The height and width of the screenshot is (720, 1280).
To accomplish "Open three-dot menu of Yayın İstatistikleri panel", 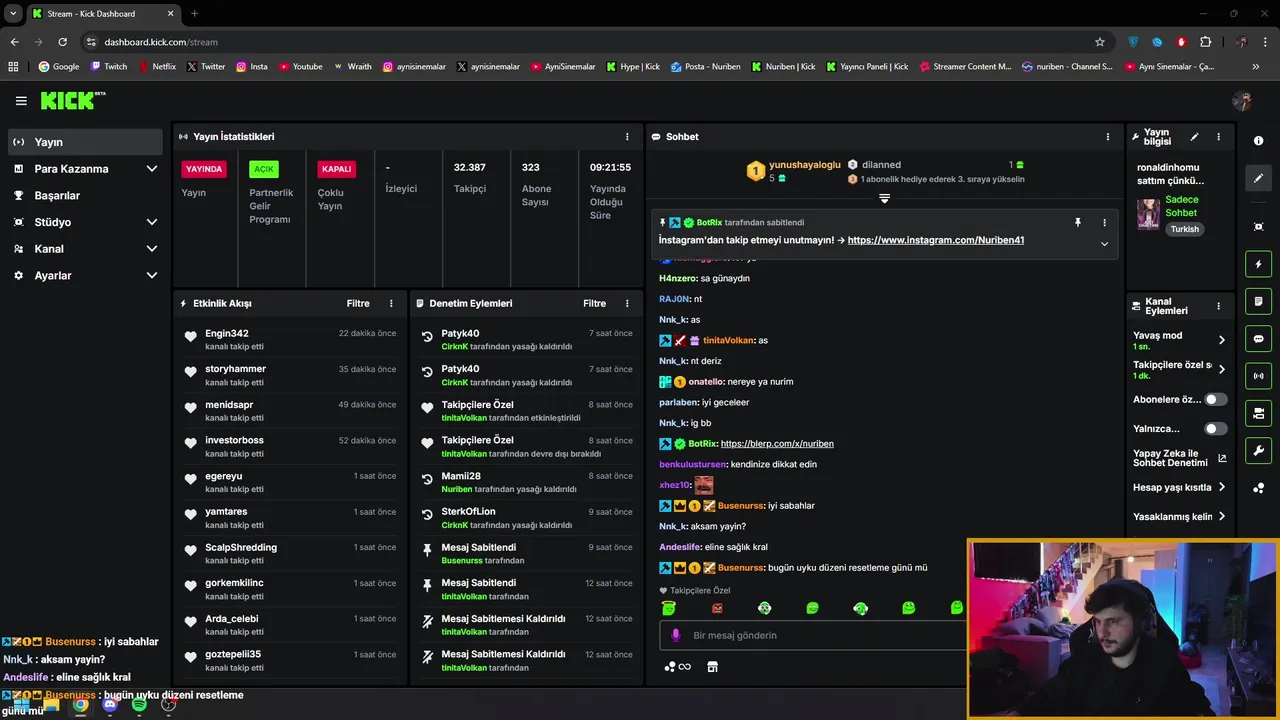I will (x=628, y=137).
